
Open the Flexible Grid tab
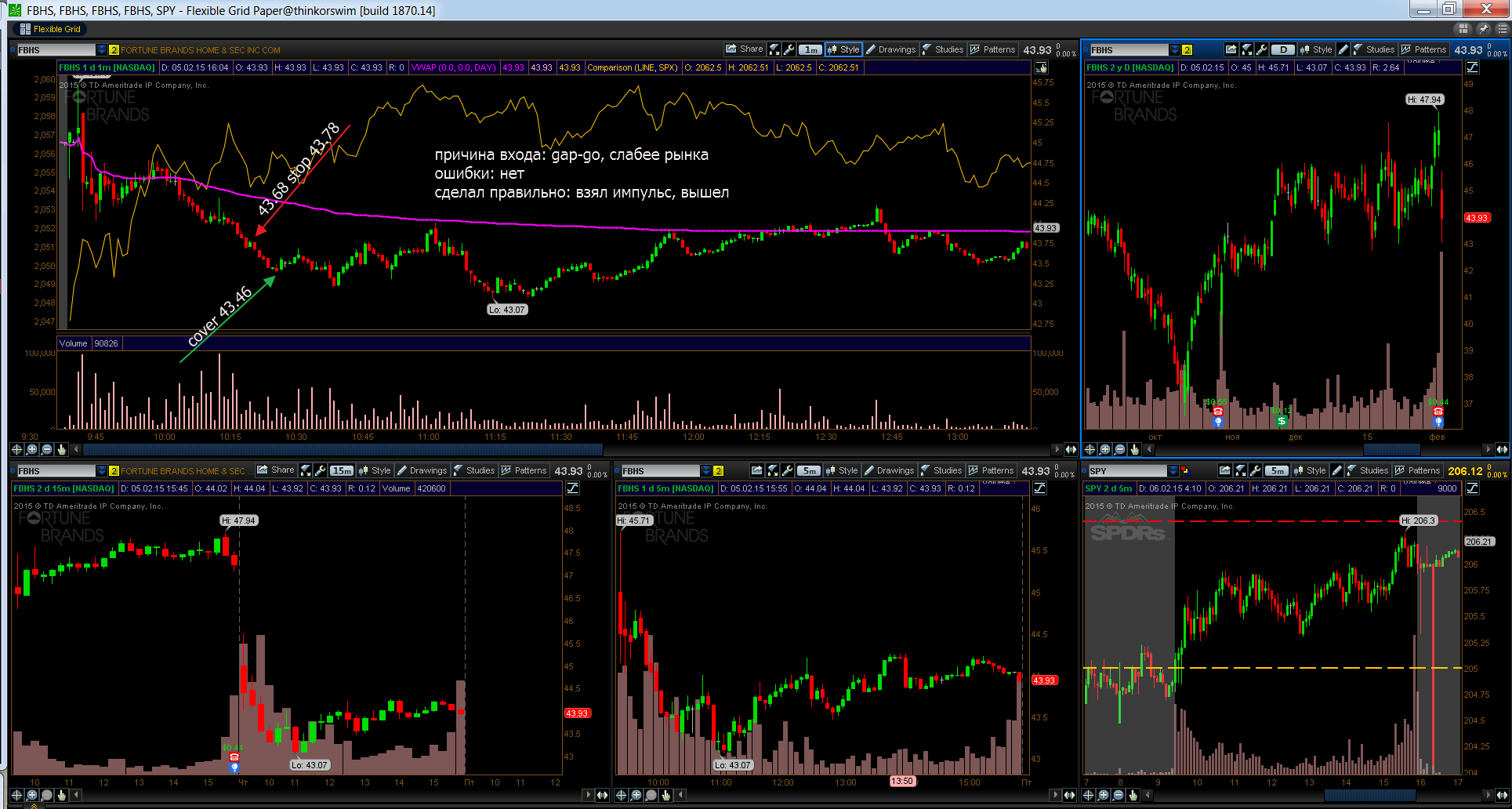point(50,29)
